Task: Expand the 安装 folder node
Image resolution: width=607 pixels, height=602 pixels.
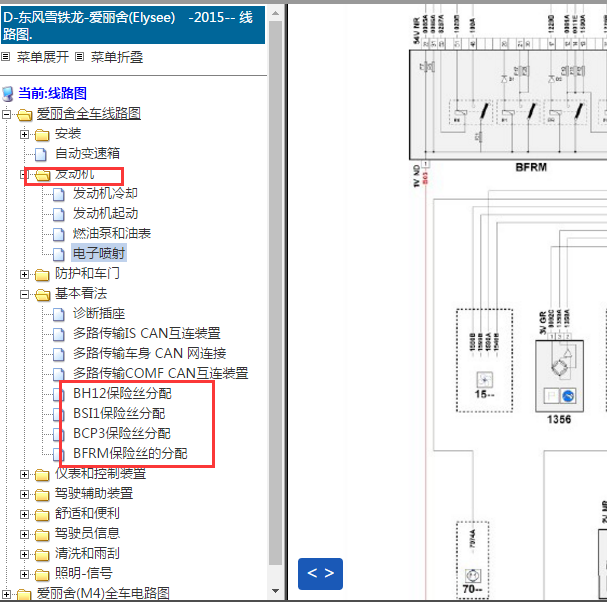Action: click(x=24, y=134)
